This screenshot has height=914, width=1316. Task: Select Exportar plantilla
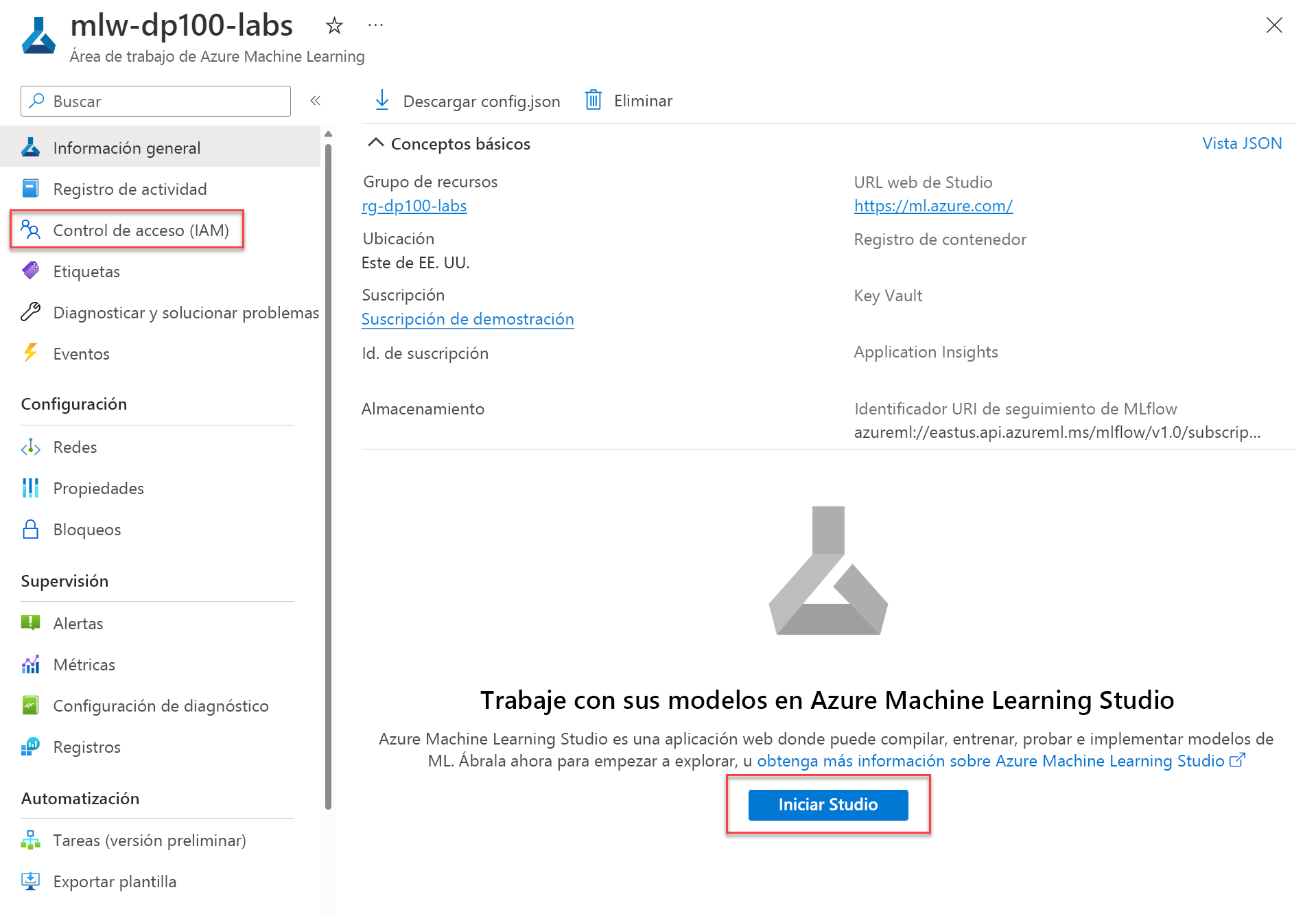[161, 881]
